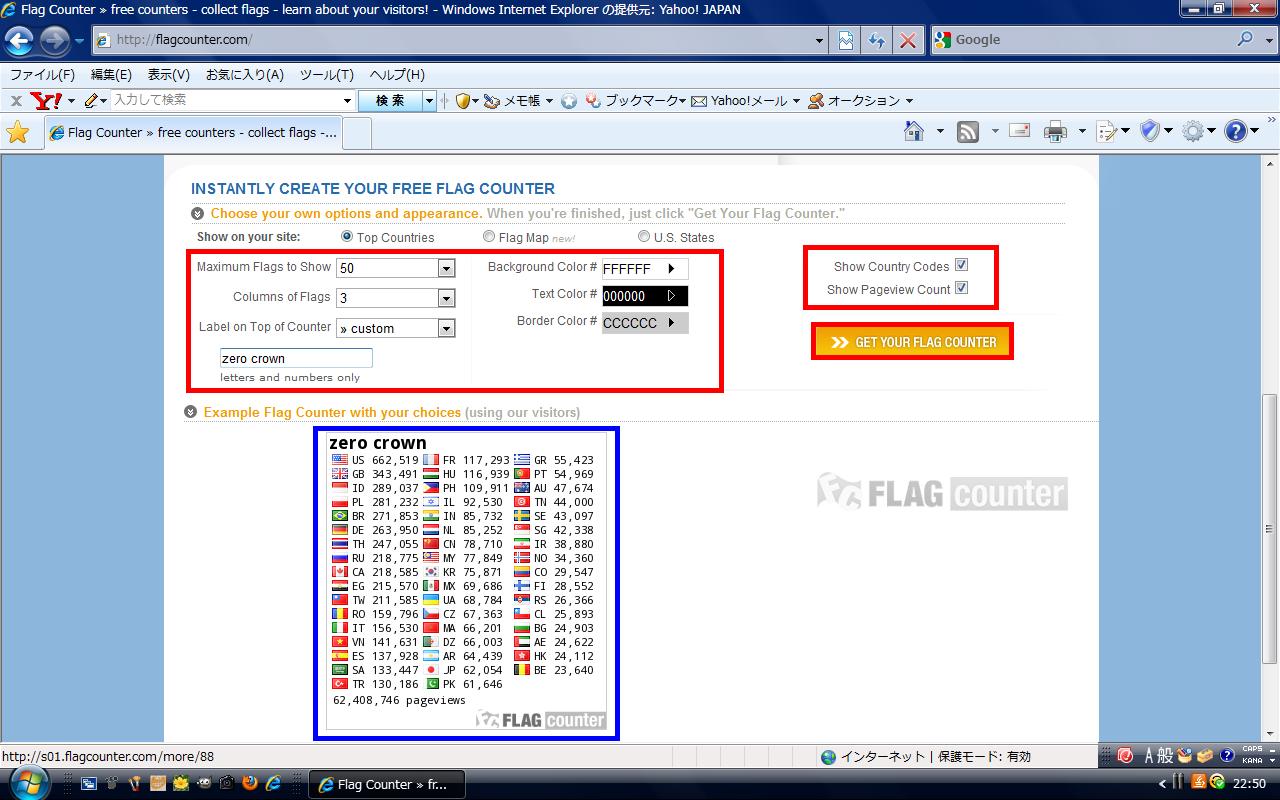
Task: Click the custom label field containing 'zero crown'
Action: (296, 358)
